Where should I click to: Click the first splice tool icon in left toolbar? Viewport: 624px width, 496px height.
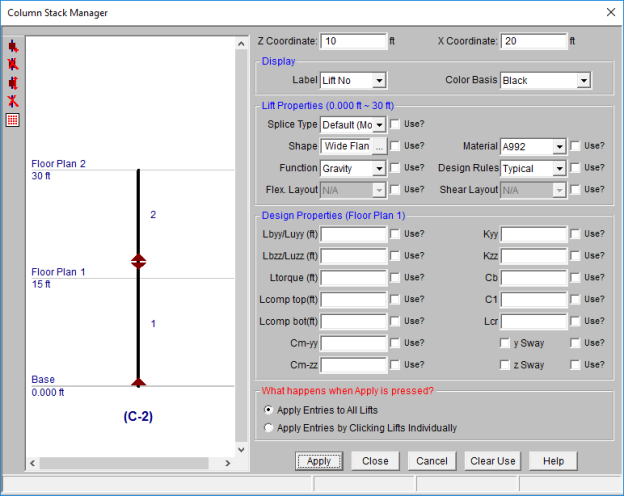tap(13, 46)
